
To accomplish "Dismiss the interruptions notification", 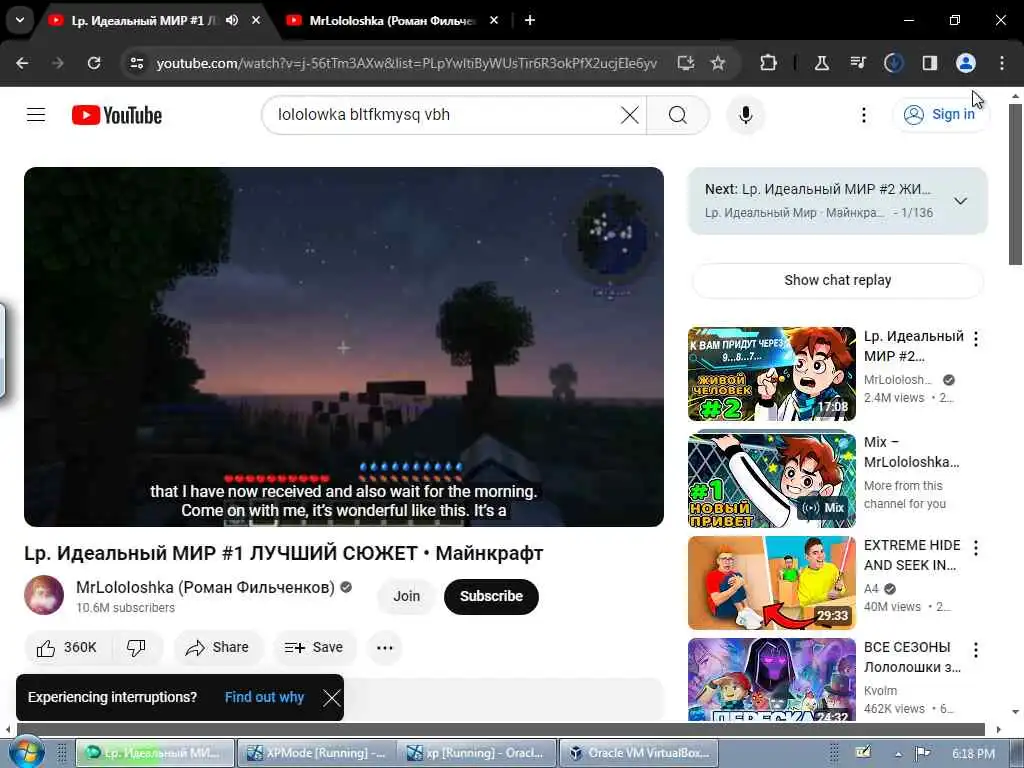I will click(332, 697).
